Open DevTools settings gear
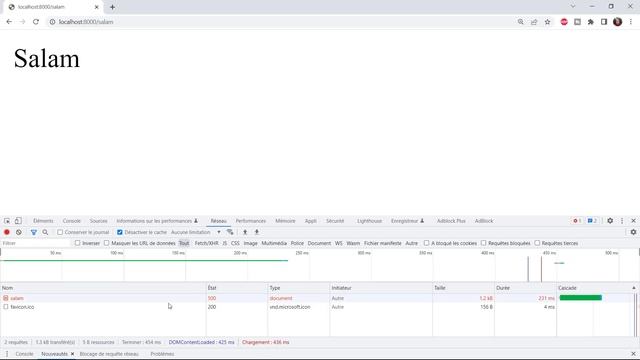The height and width of the screenshot is (360, 640). click(610, 221)
